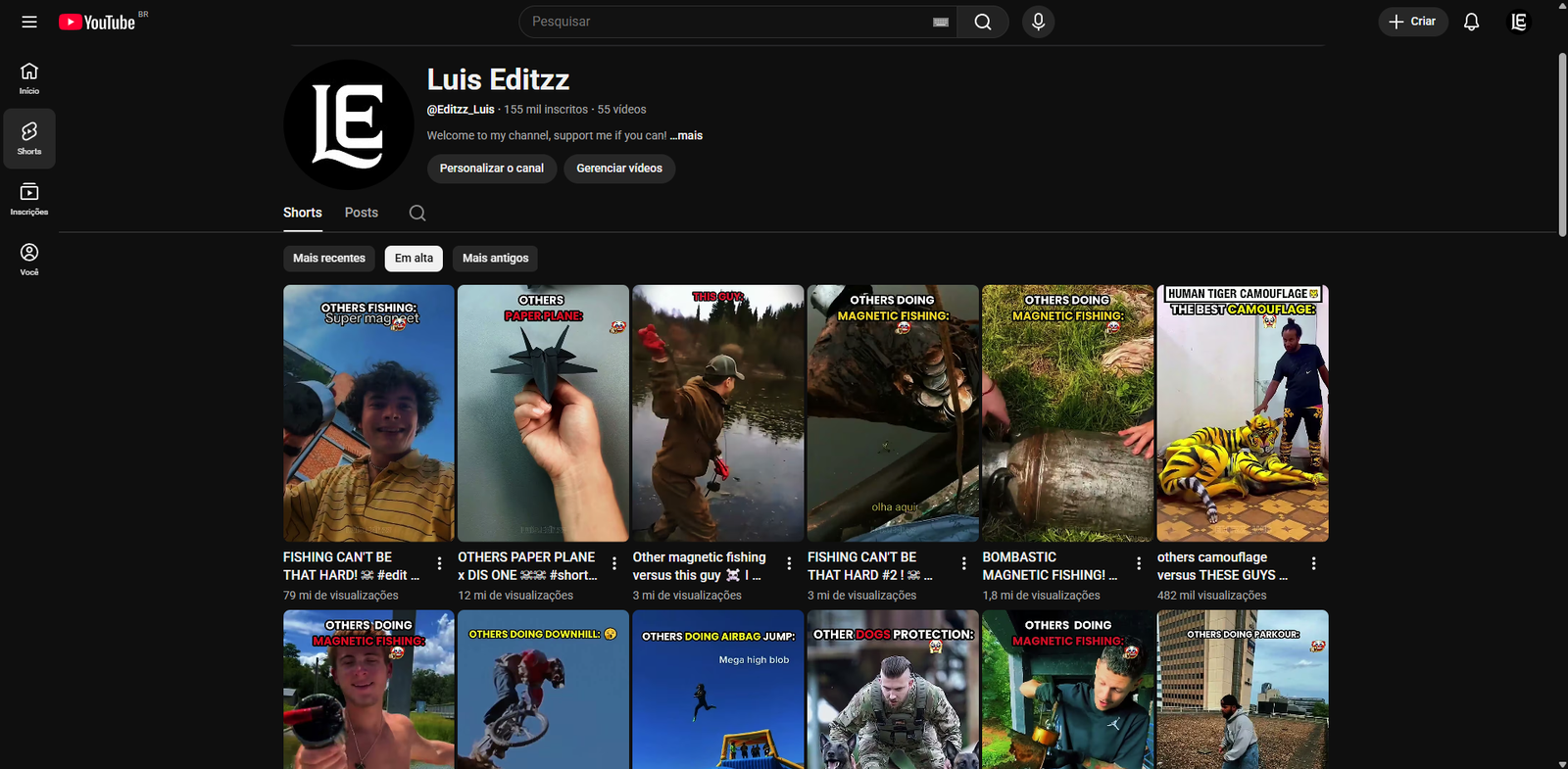Search within the channel using magnifier

pyautogui.click(x=417, y=213)
